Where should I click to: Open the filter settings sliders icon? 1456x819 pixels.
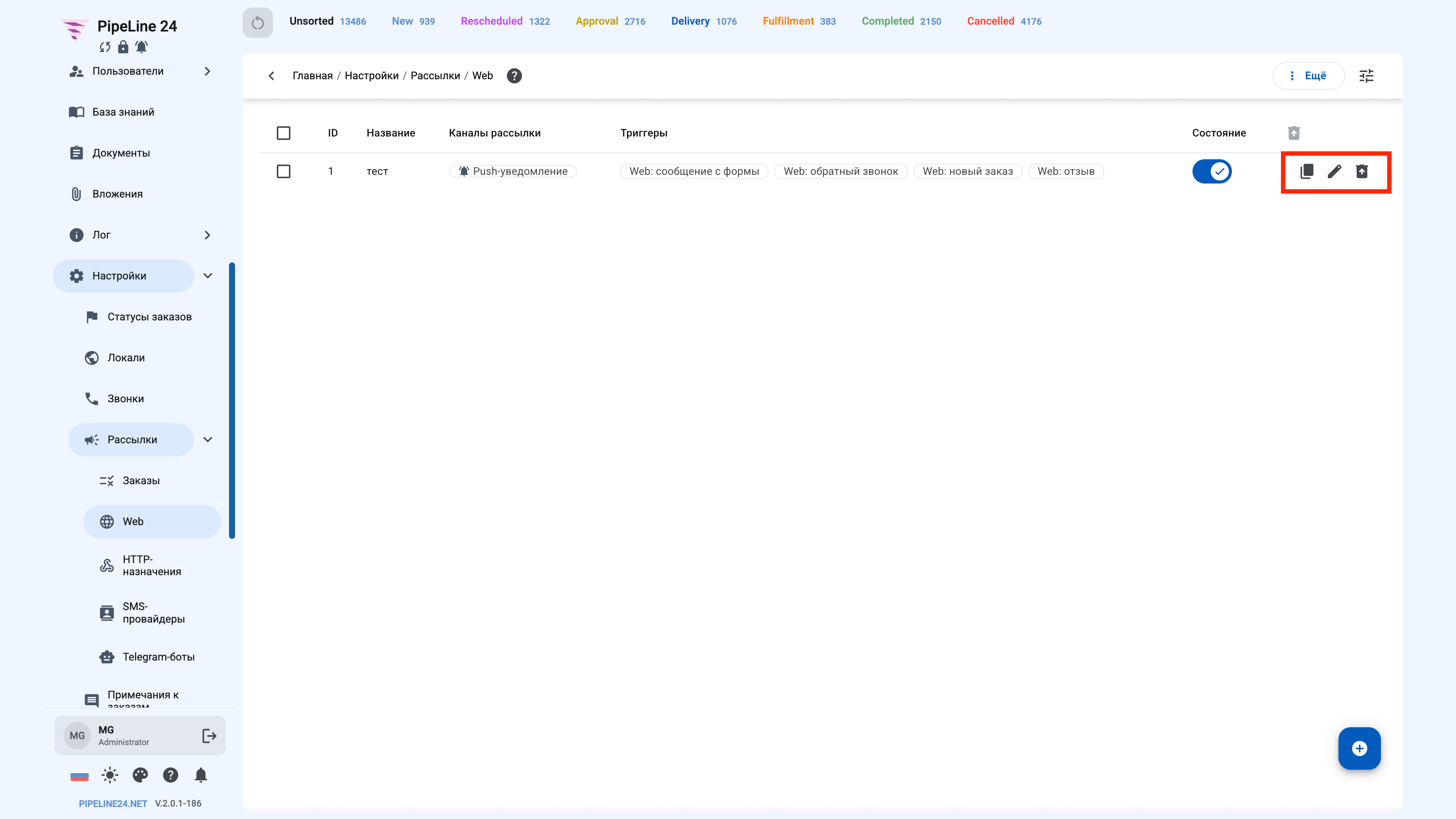1366,76
